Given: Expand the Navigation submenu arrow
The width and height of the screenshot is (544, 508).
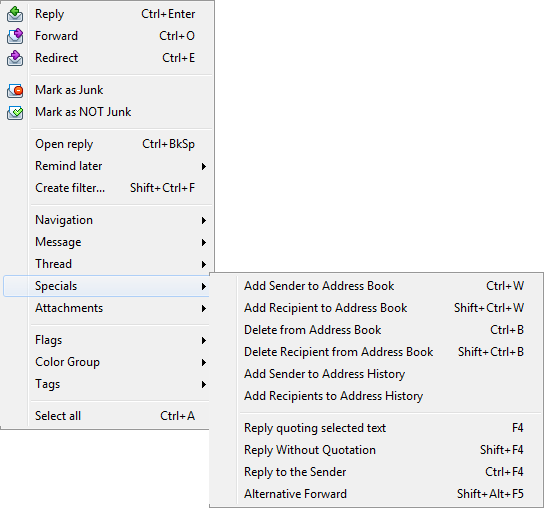Looking at the screenshot, I should tap(204, 220).
